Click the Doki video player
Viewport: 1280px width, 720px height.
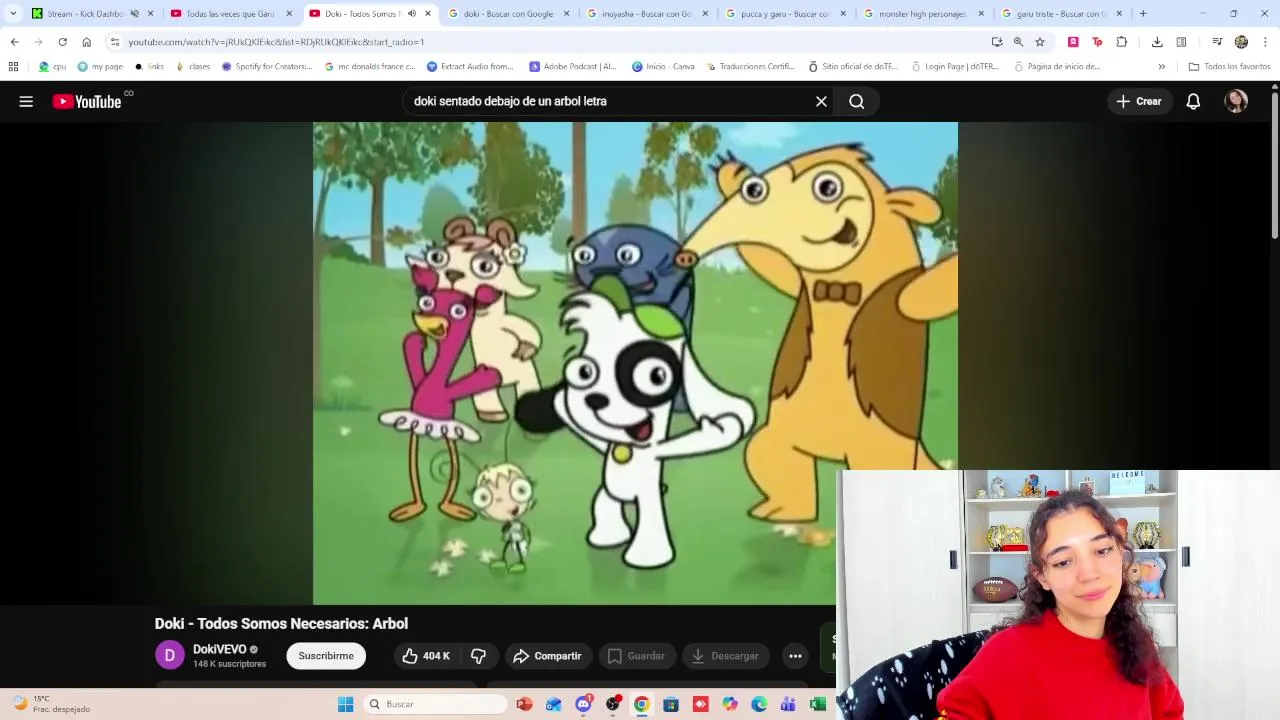point(635,363)
